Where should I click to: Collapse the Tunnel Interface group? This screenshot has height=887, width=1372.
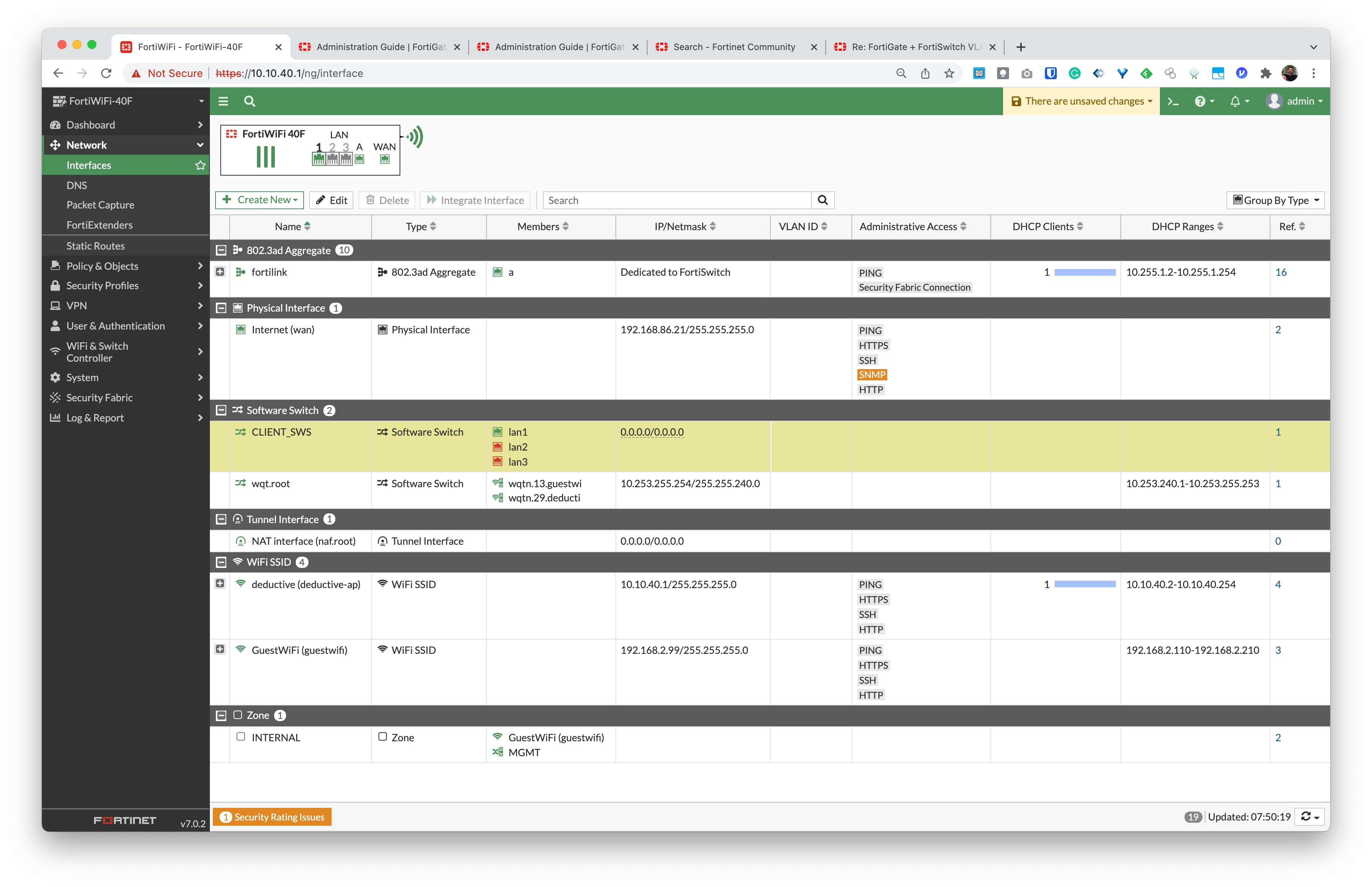click(220, 519)
